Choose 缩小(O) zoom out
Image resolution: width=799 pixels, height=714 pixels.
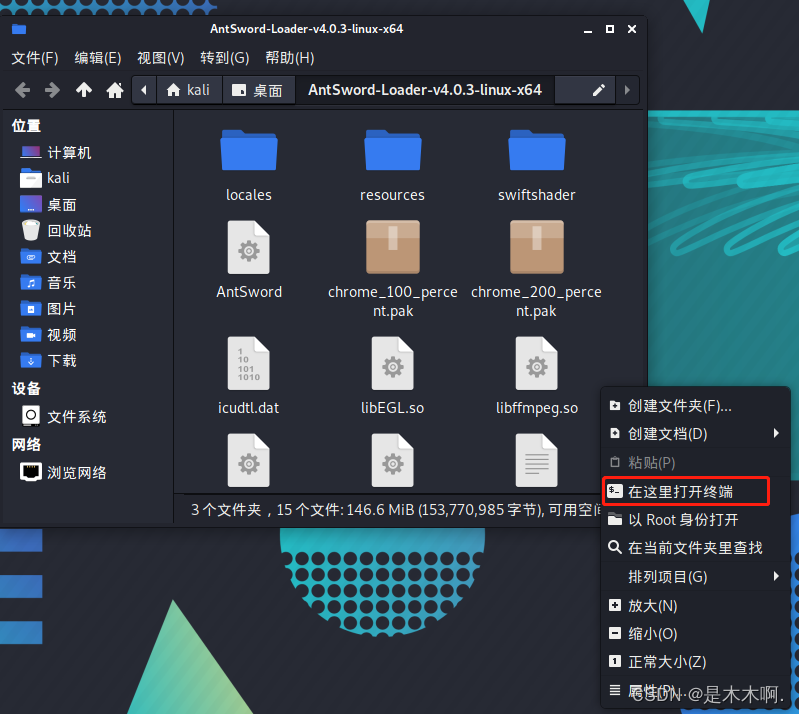coord(696,633)
